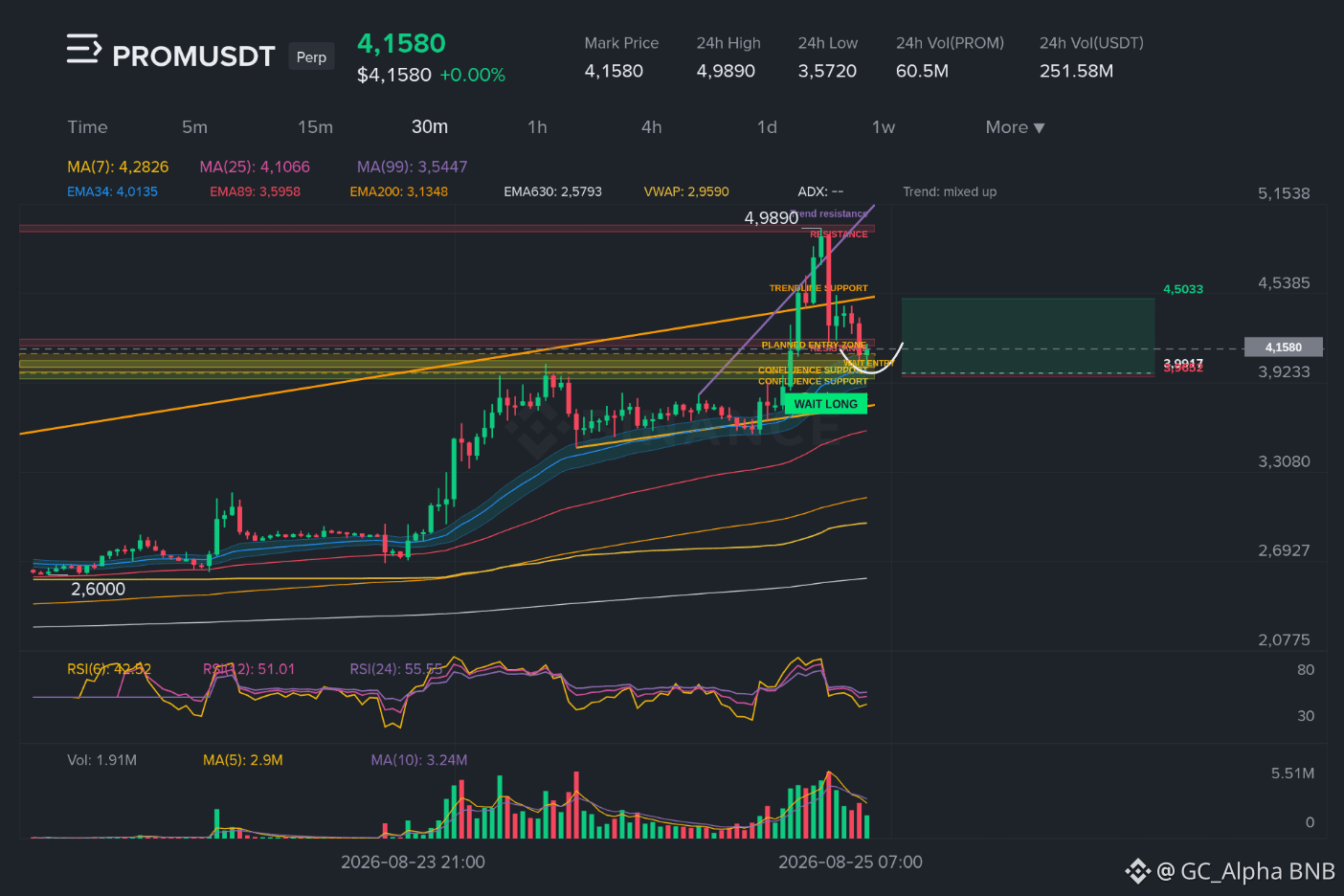Click the 4,9890 high price label
Screen dimensions: 1344x896
coord(771,218)
